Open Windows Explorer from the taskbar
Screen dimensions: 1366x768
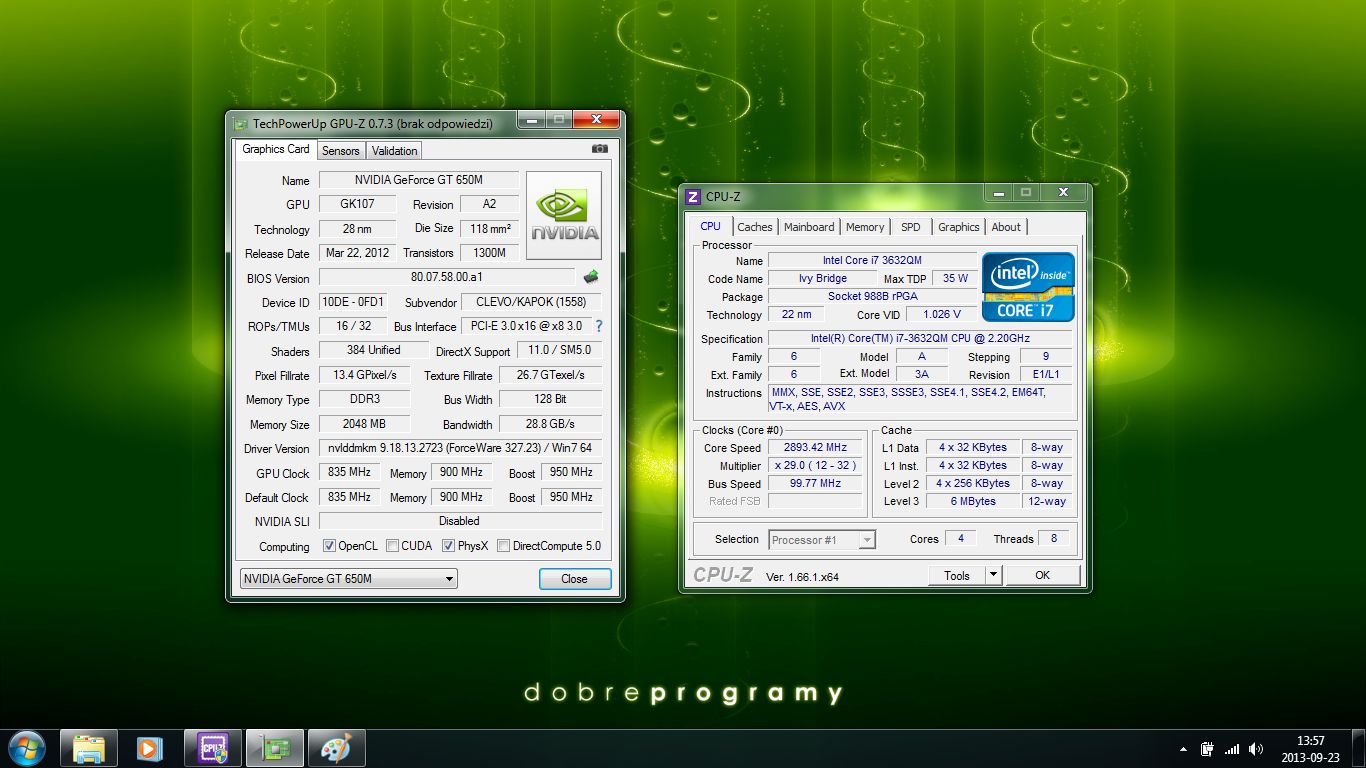(x=89, y=748)
